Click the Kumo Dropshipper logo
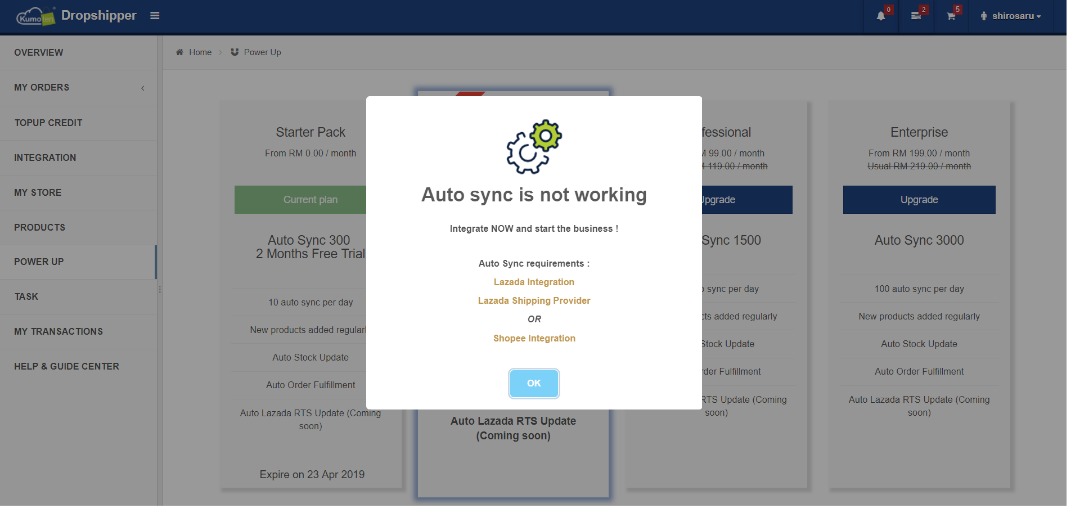 click(77, 16)
